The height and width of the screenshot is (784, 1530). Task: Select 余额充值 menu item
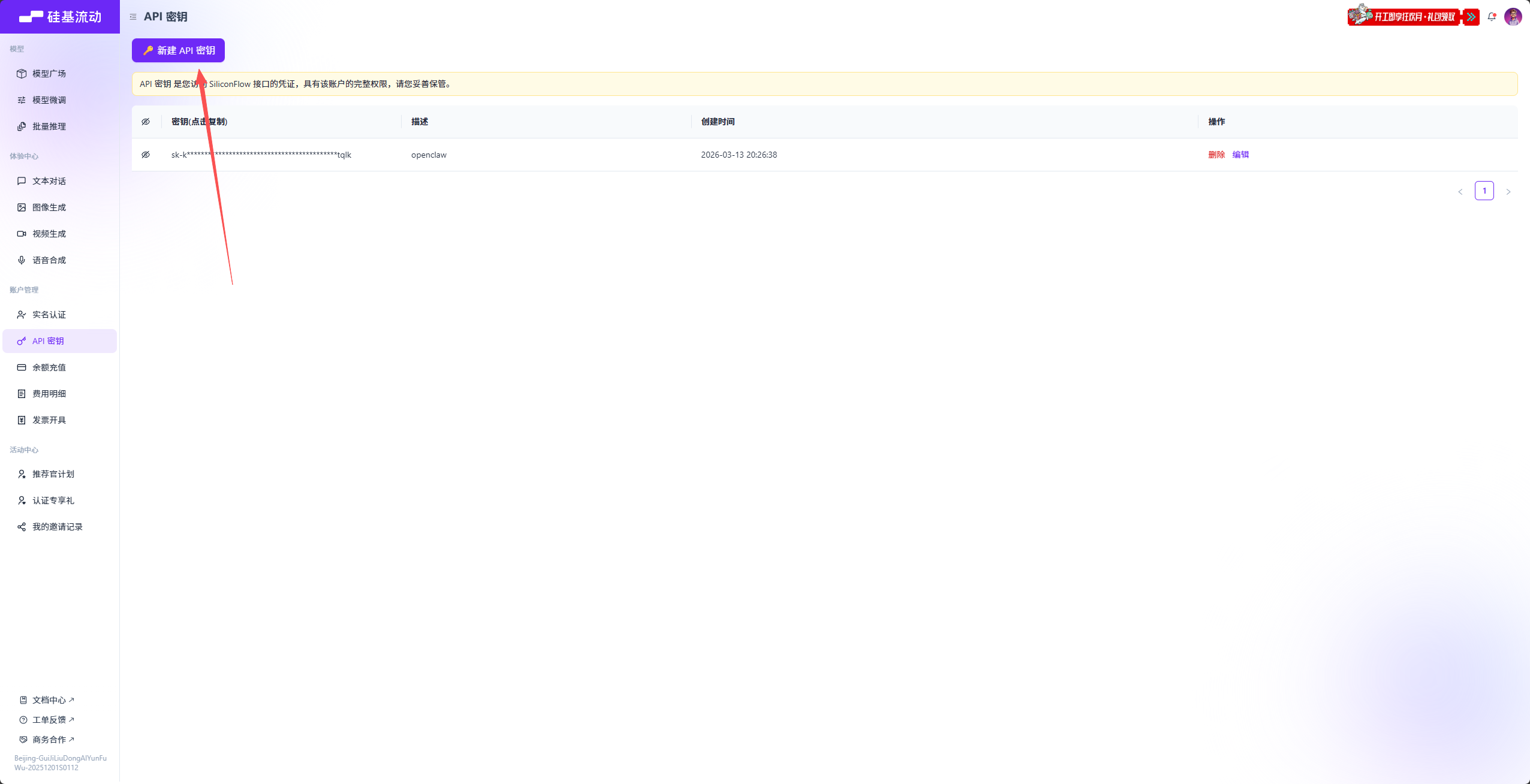point(49,367)
